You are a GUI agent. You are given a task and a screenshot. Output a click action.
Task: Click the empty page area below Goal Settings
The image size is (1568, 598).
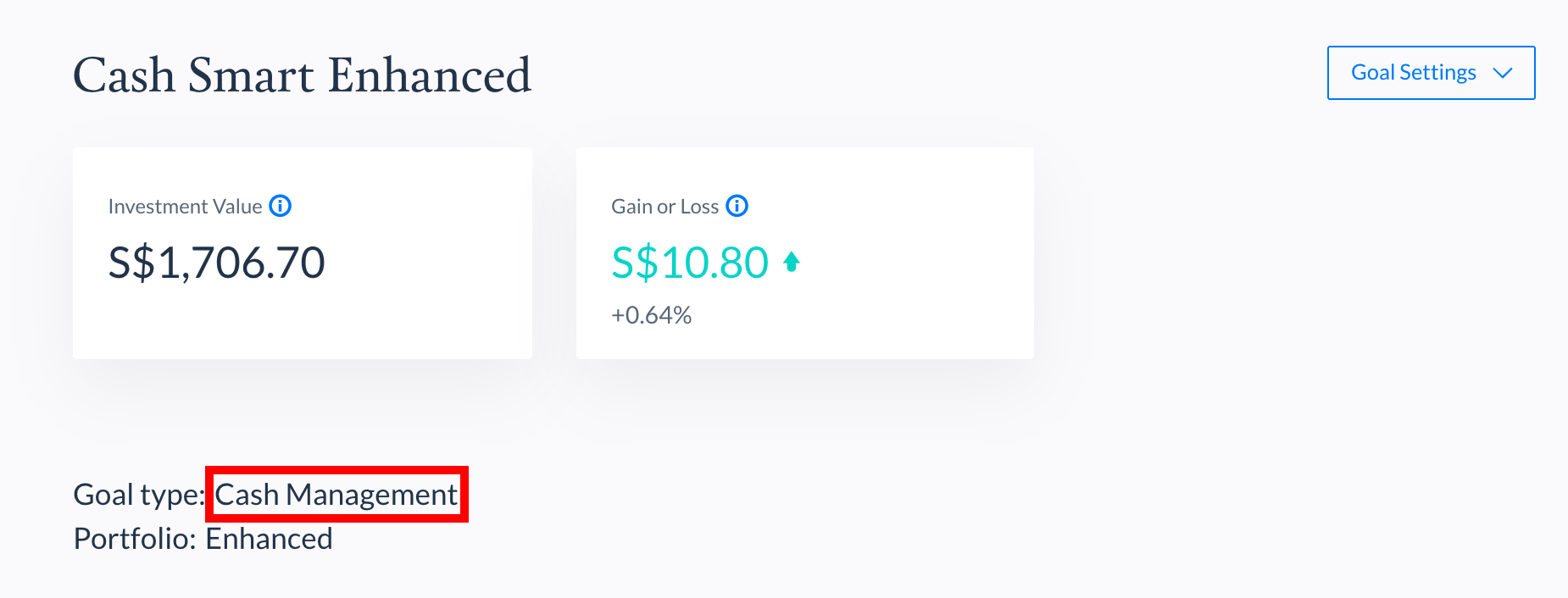pos(1356,296)
